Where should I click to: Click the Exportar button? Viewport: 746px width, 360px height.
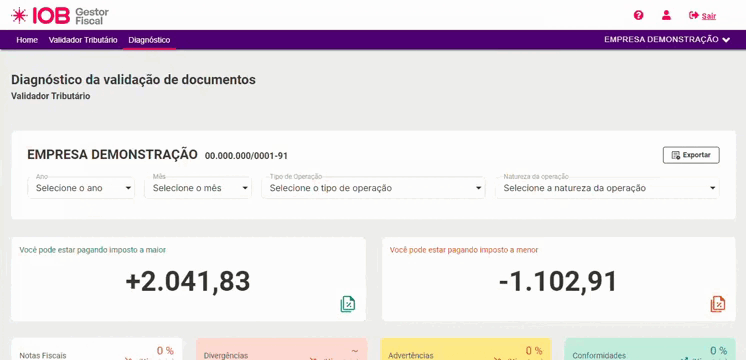click(691, 155)
